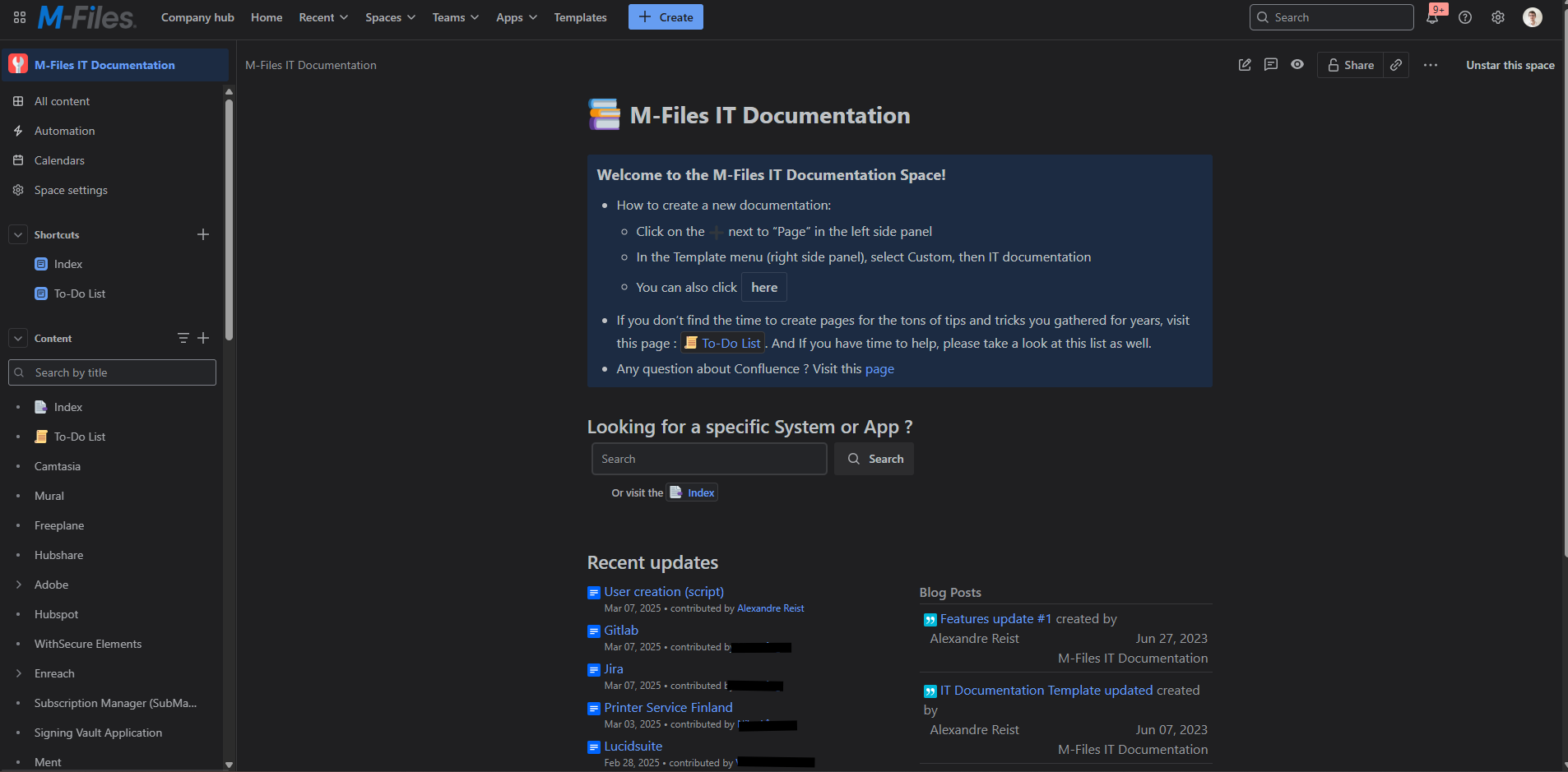Viewport: 1568px width, 772px height.
Task: Toggle watching with the eye icon
Action: pyautogui.click(x=1297, y=65)
